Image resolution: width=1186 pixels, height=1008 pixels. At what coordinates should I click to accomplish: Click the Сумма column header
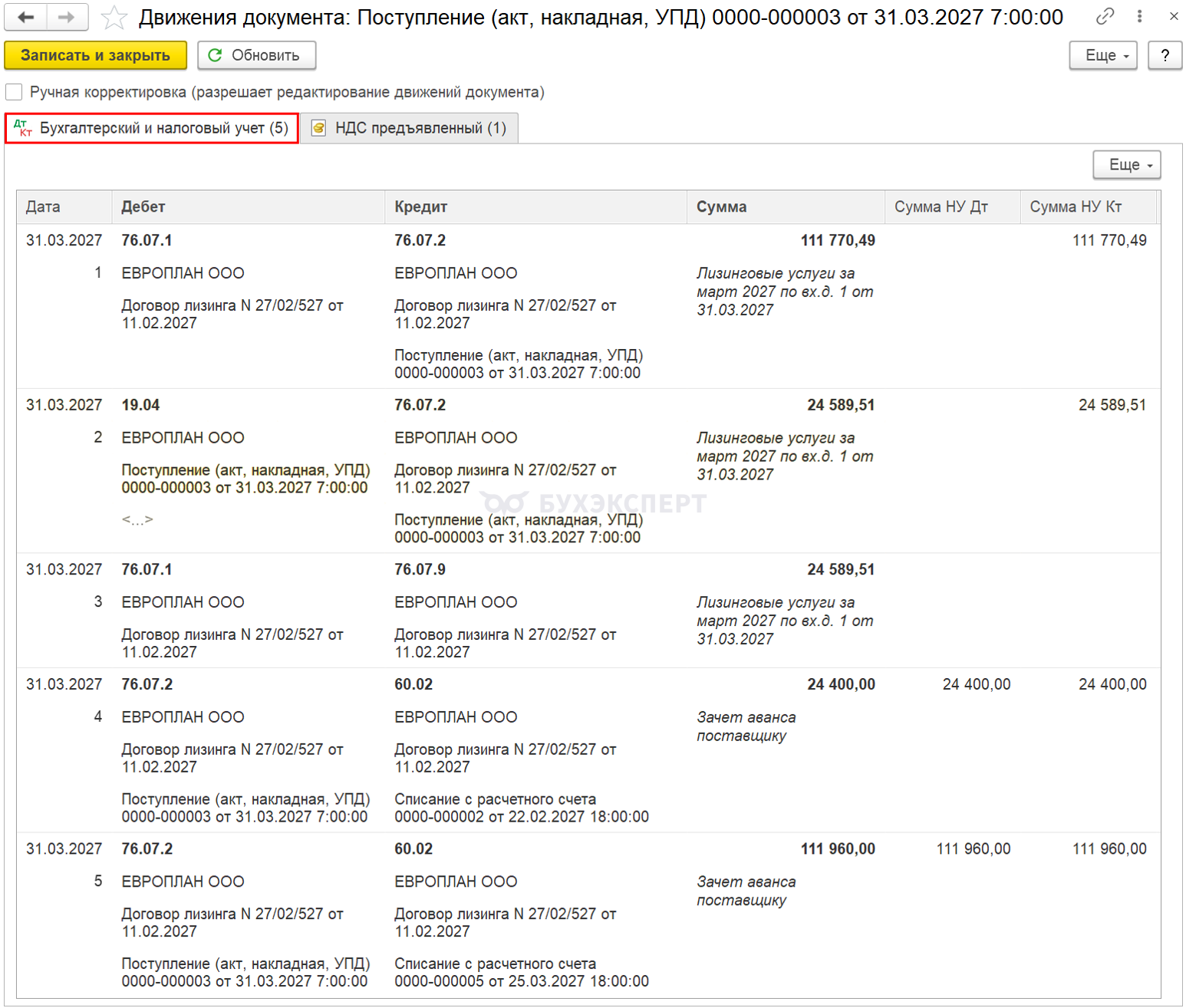786,207
